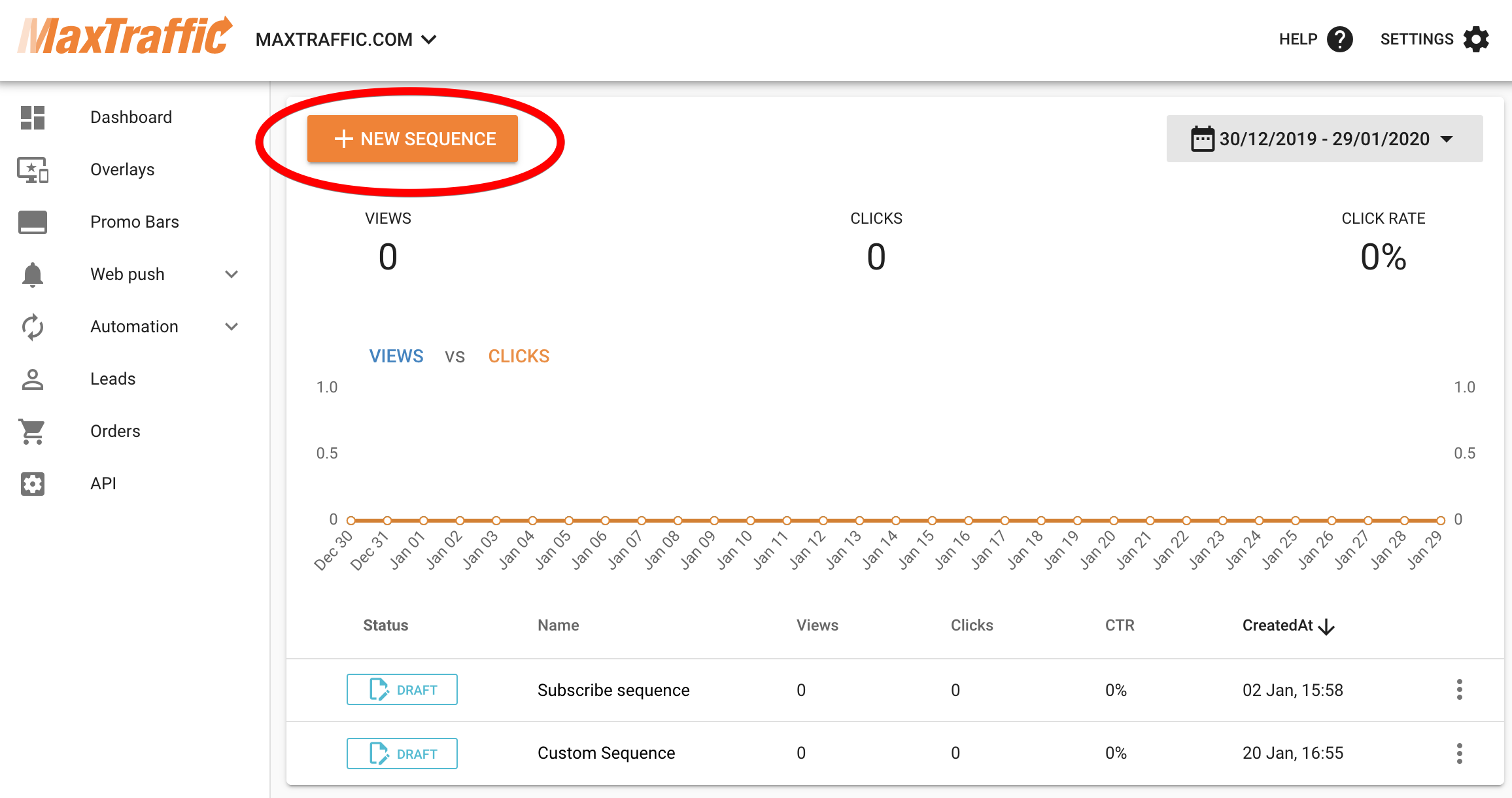This screenshot has width=1512, height=798.
Task: Click the Dashboard grid icon in sidebar
Action: pos(33,118)
